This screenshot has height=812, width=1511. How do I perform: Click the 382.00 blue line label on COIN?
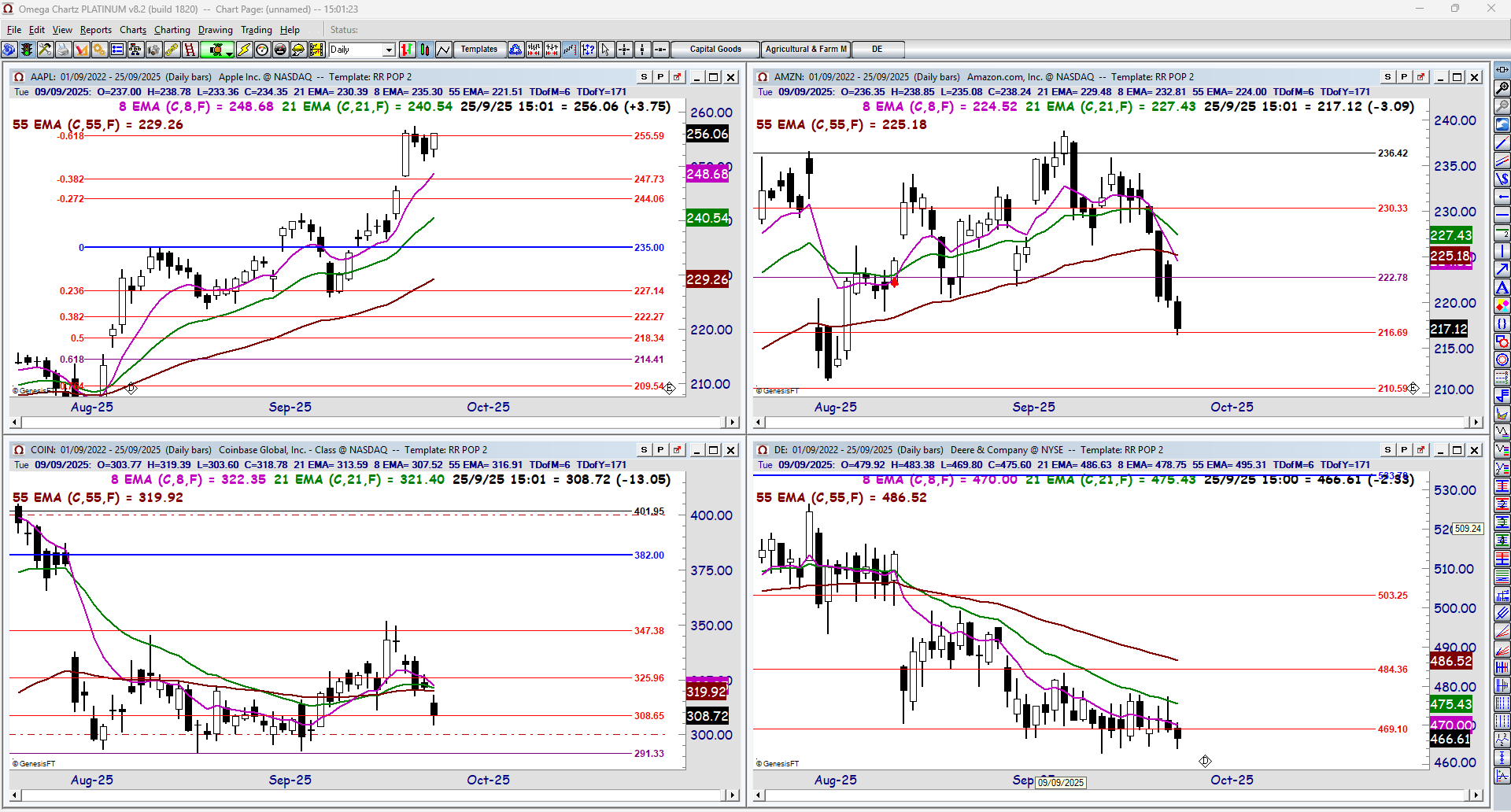point(649,555)
